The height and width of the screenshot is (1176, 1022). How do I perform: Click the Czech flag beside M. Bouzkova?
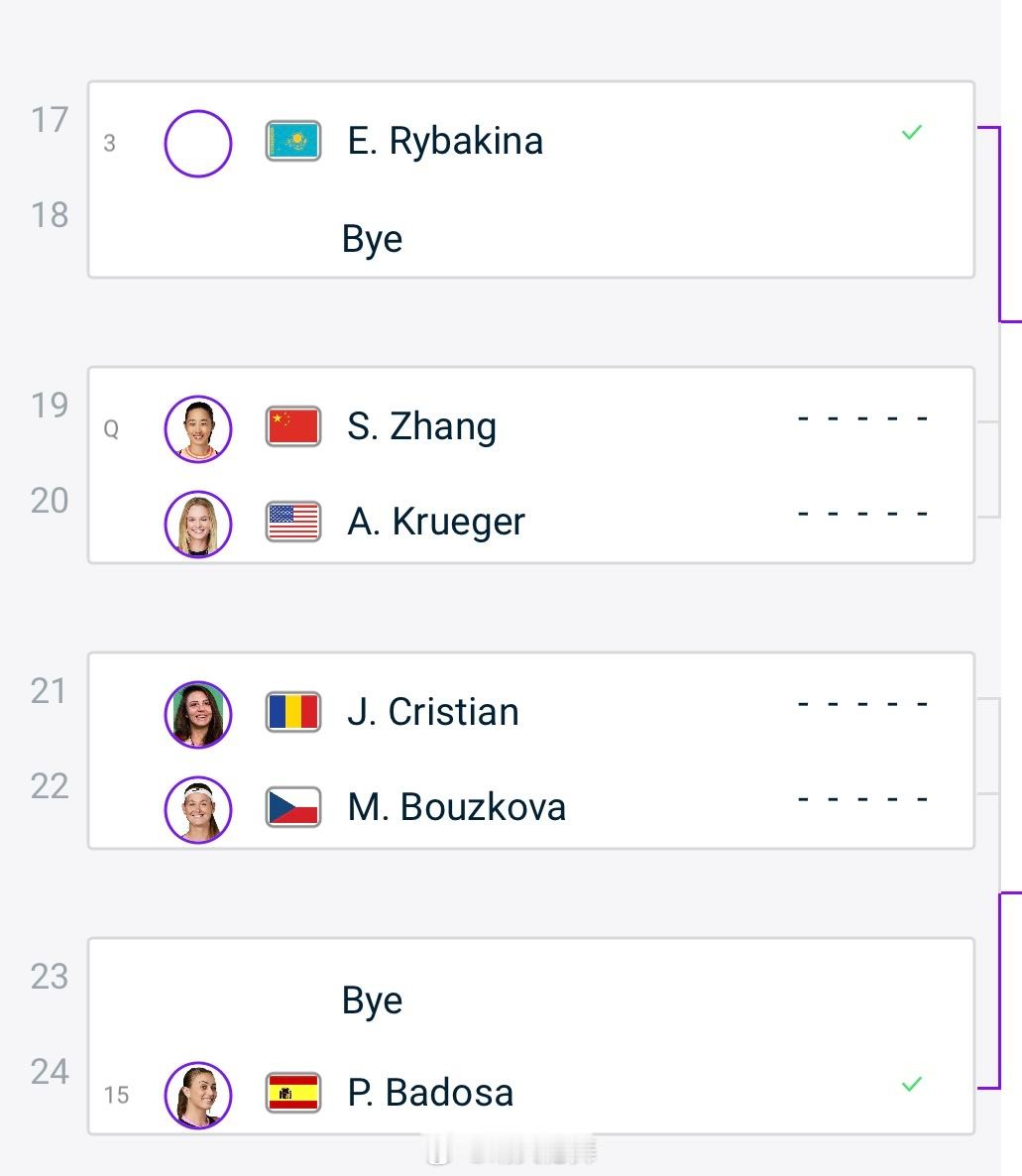[291, 806]
